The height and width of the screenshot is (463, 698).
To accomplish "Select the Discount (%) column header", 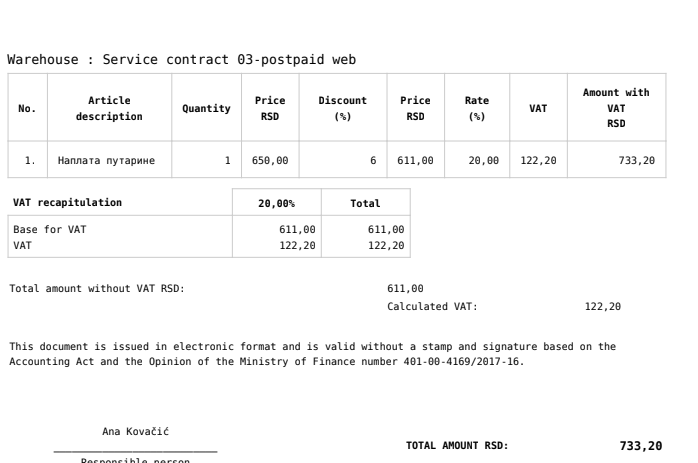I will (x=342, y=108).
